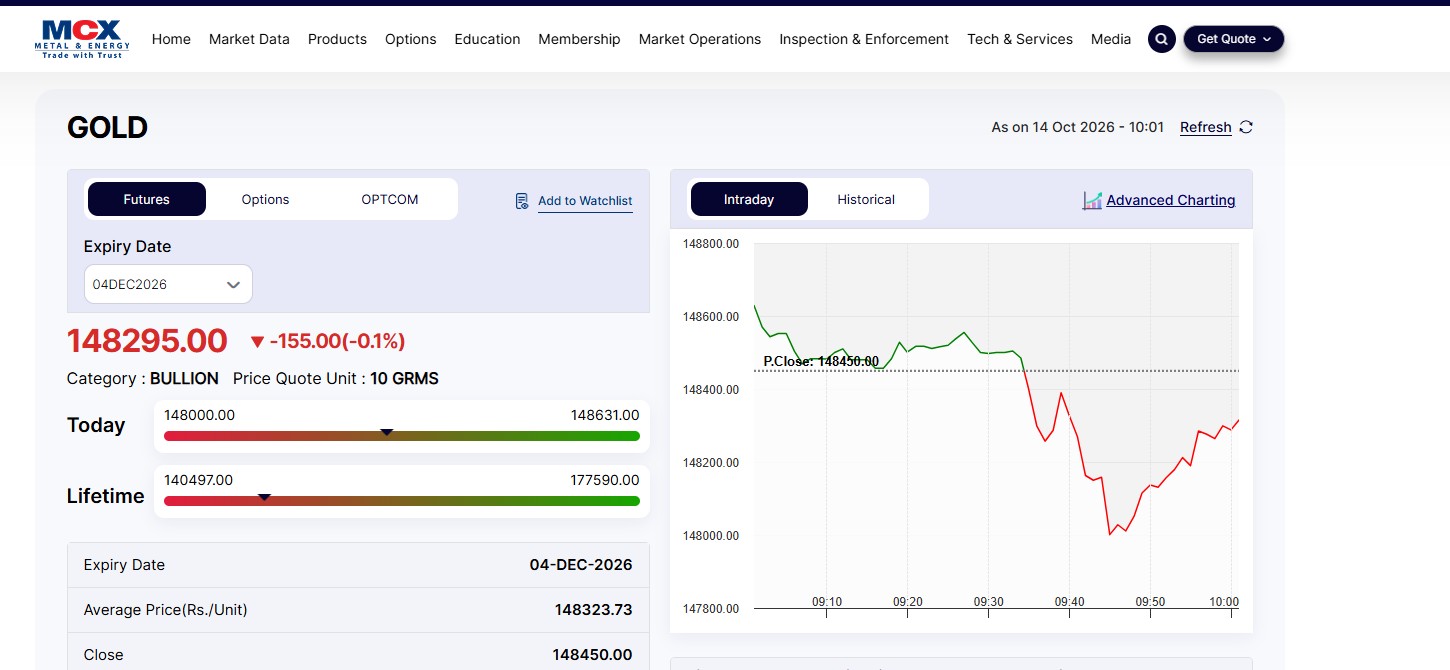Image resolution: width=1450 pixels, height=670 pixels.
Task: Open the Education menu
Action: coord(487,39)
